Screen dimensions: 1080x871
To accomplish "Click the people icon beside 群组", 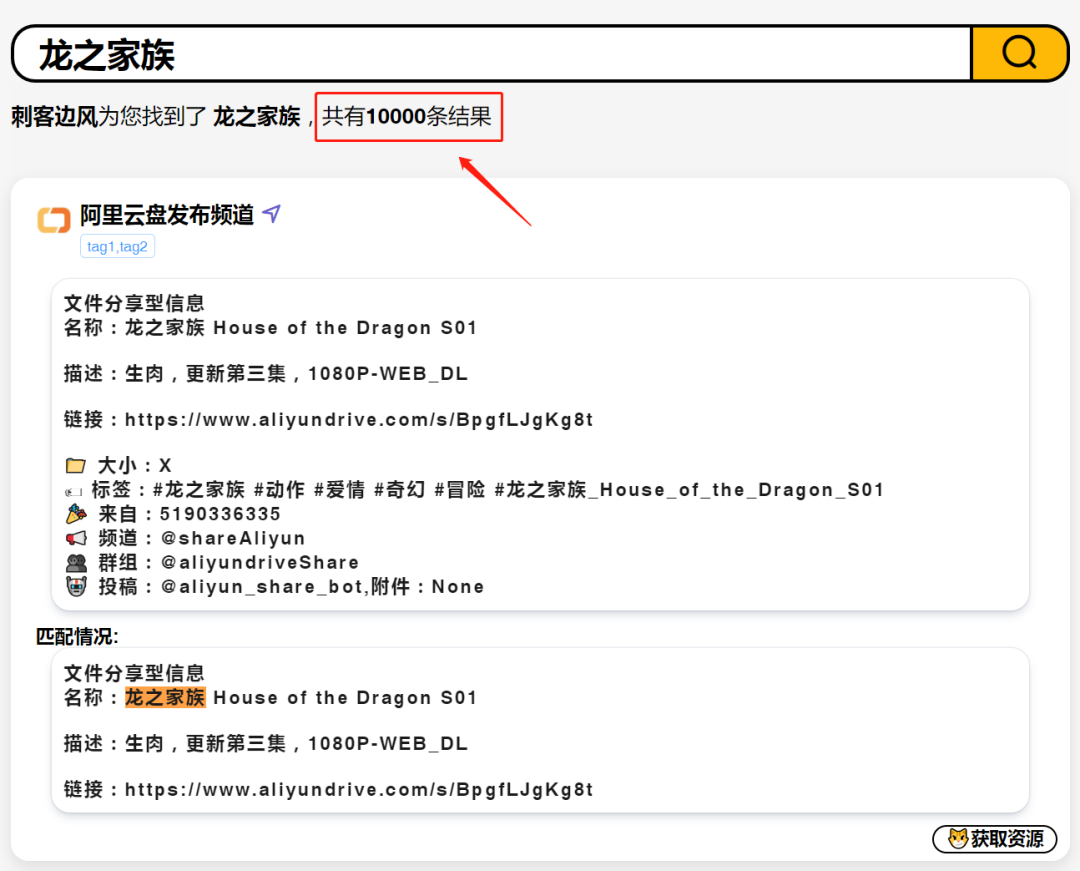I will 76,563.
